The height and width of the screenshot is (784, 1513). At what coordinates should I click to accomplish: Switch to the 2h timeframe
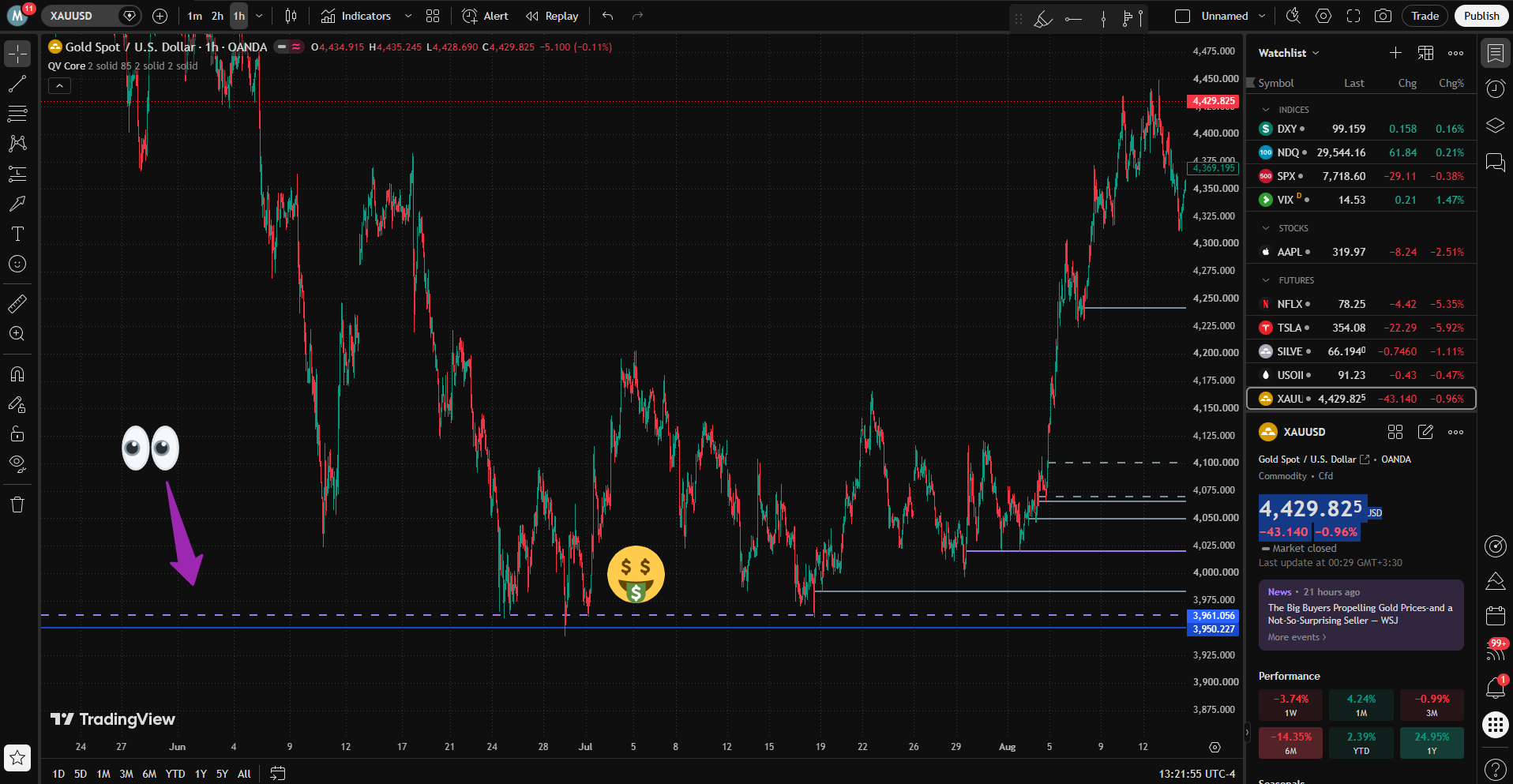point(217,16)
